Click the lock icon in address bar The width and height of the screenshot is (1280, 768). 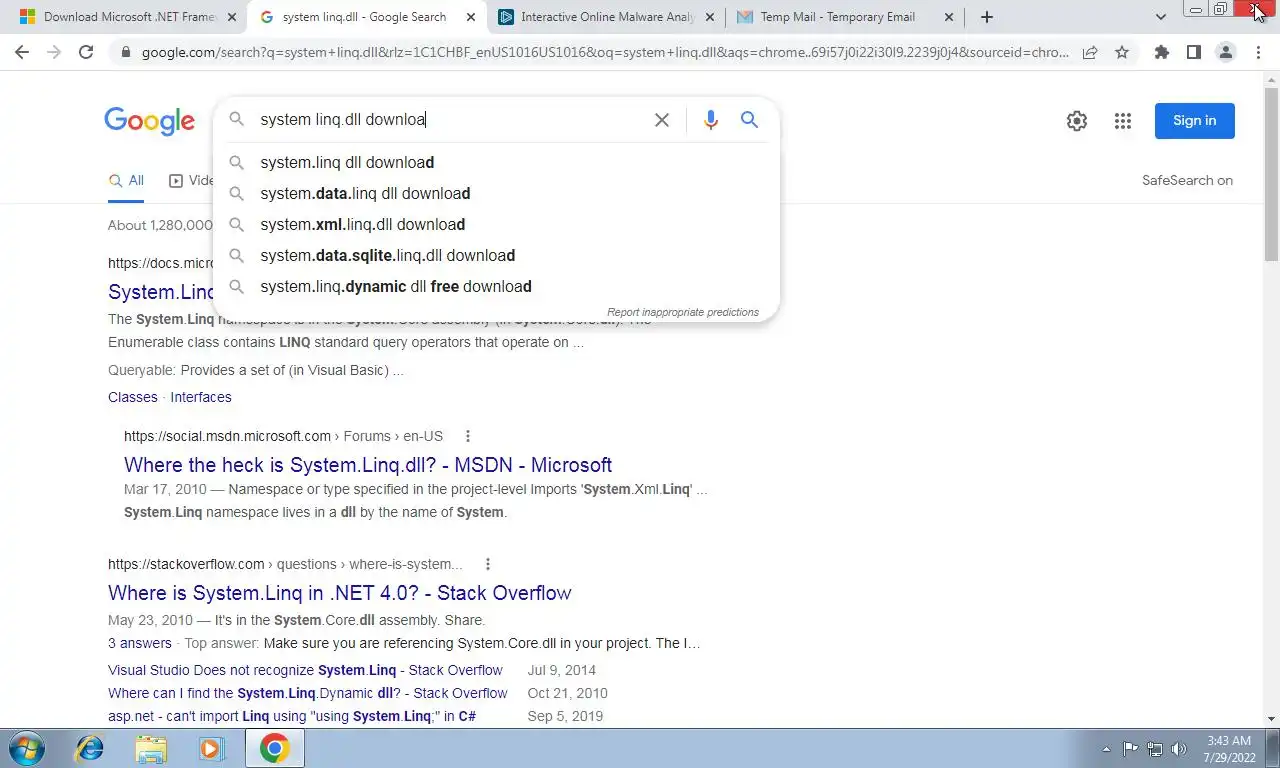[x=125, y=52]
